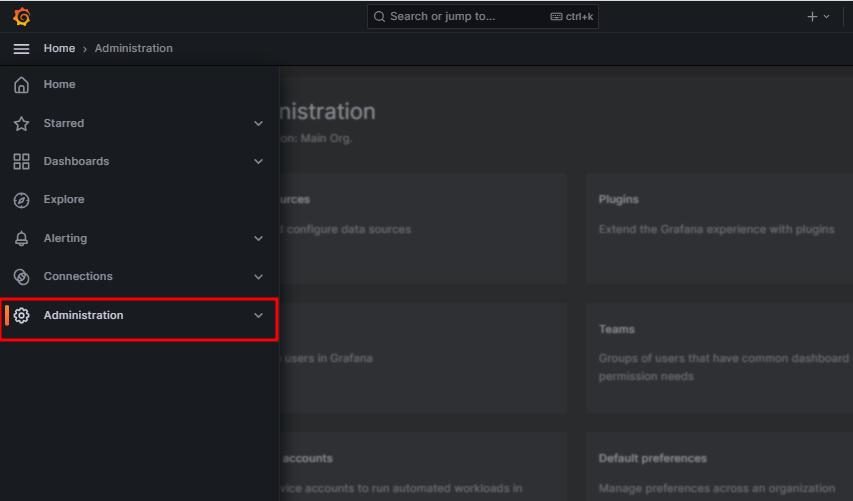Click the Administration breadcrumb
The image size is (853, 501).
[134, 48]
